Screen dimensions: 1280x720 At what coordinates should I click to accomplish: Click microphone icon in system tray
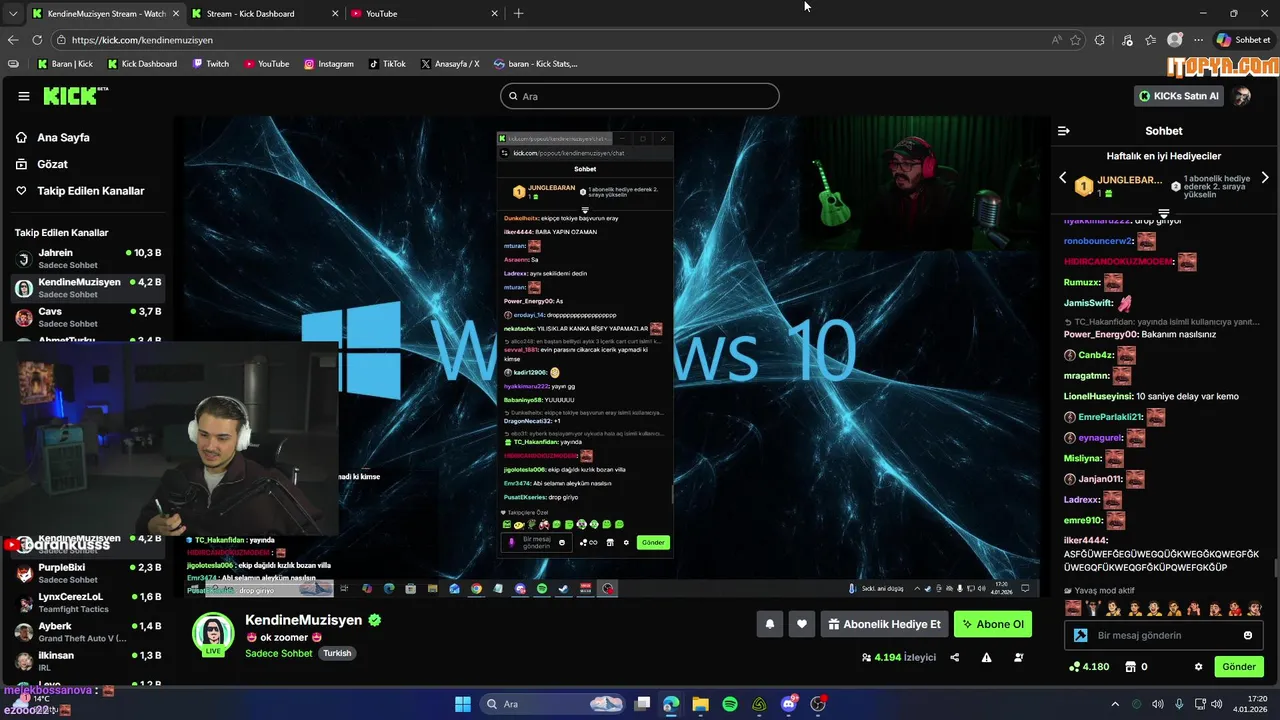1179,704
